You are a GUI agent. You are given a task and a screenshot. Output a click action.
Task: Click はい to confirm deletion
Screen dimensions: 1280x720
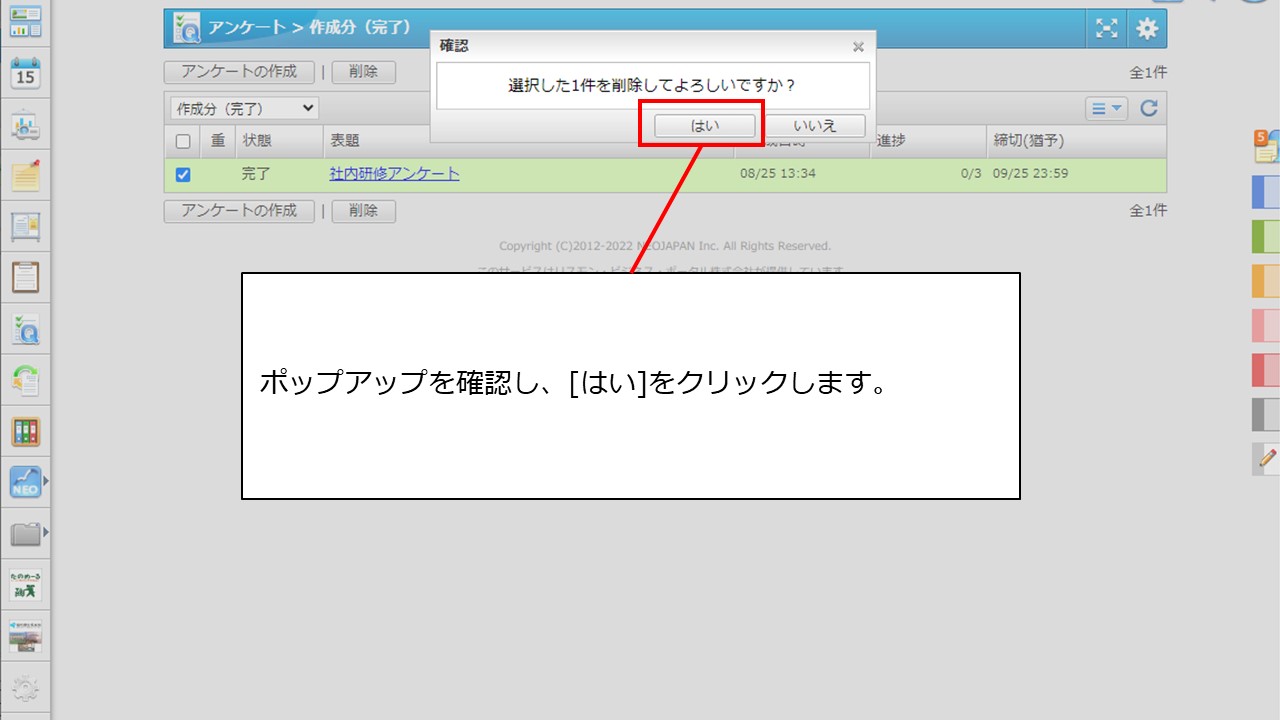click(705, 126)
